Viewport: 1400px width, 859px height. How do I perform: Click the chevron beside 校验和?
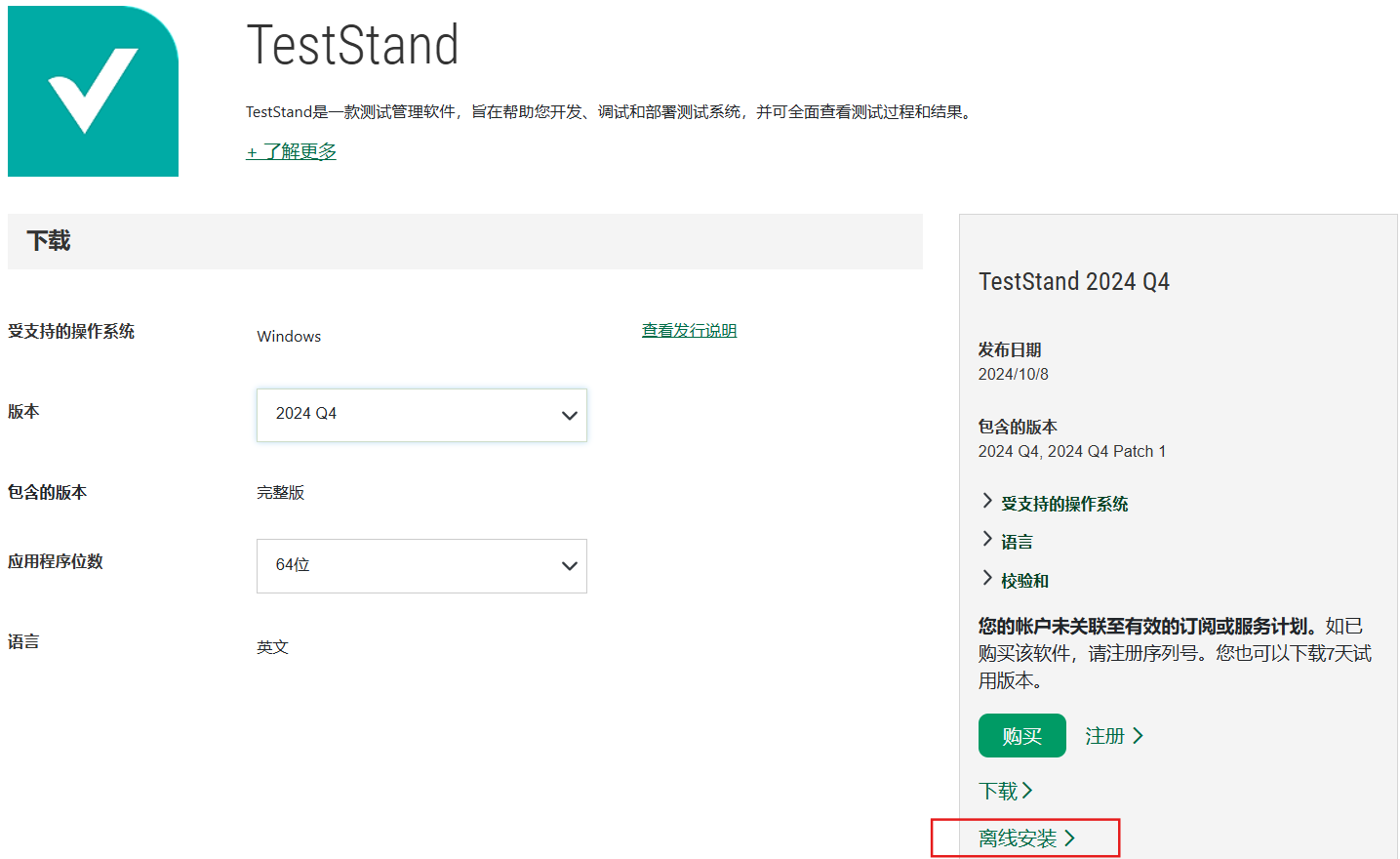click(x=987, y=578)
